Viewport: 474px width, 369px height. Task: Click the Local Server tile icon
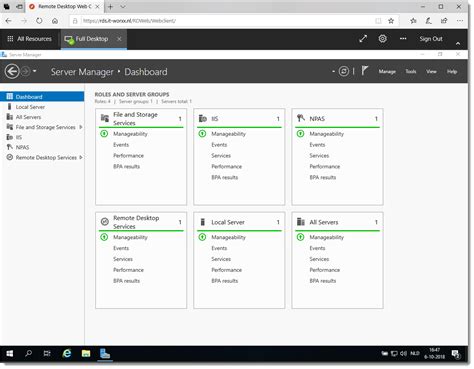(202, 222)
